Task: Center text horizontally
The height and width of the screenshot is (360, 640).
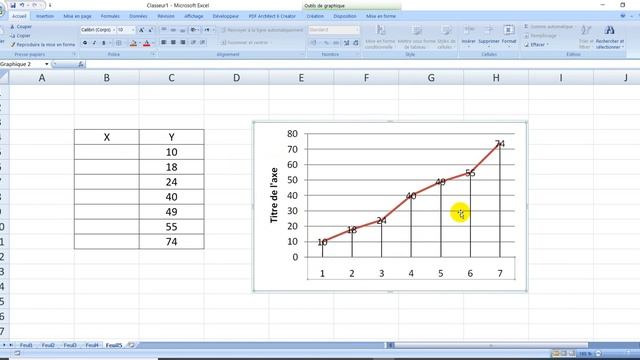Action: click(x=173, y=42)
